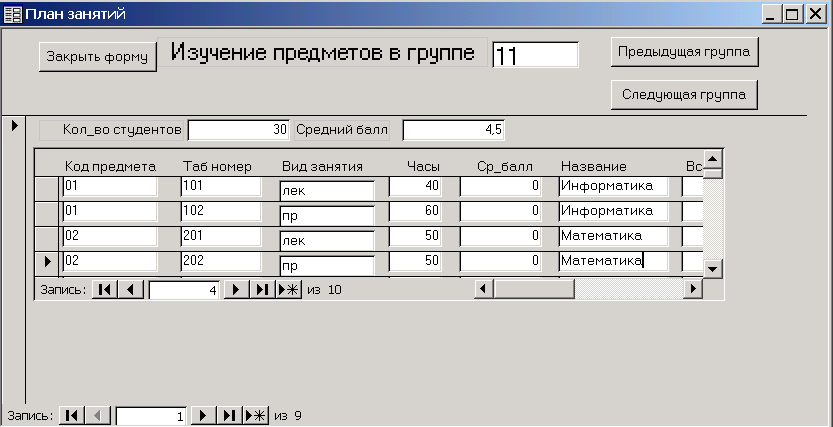Click the Изучение предметов в группе title
The image size is (833, 427).
coord(322,52)
